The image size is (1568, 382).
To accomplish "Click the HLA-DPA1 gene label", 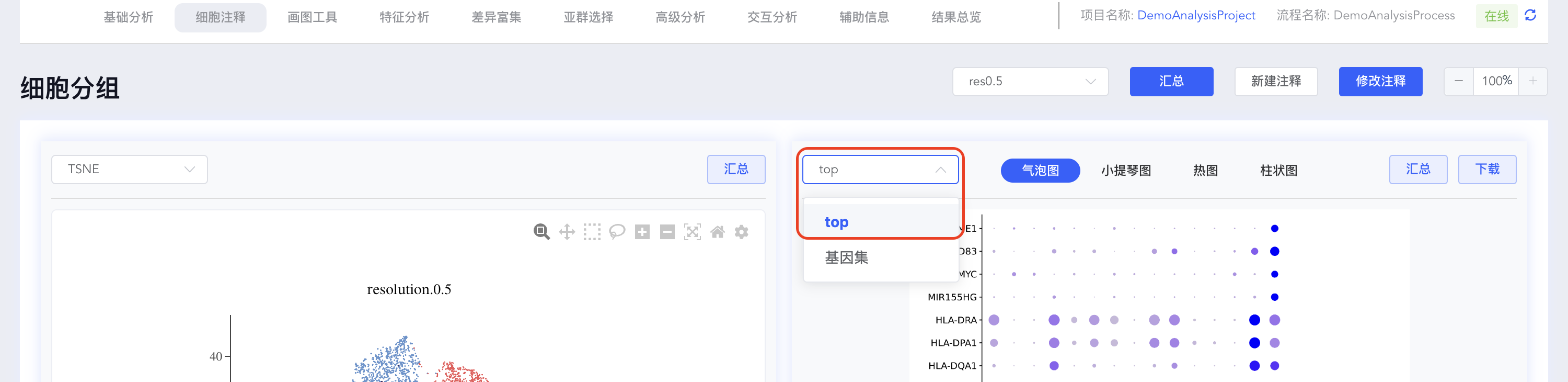I will (x=953, y=342).
